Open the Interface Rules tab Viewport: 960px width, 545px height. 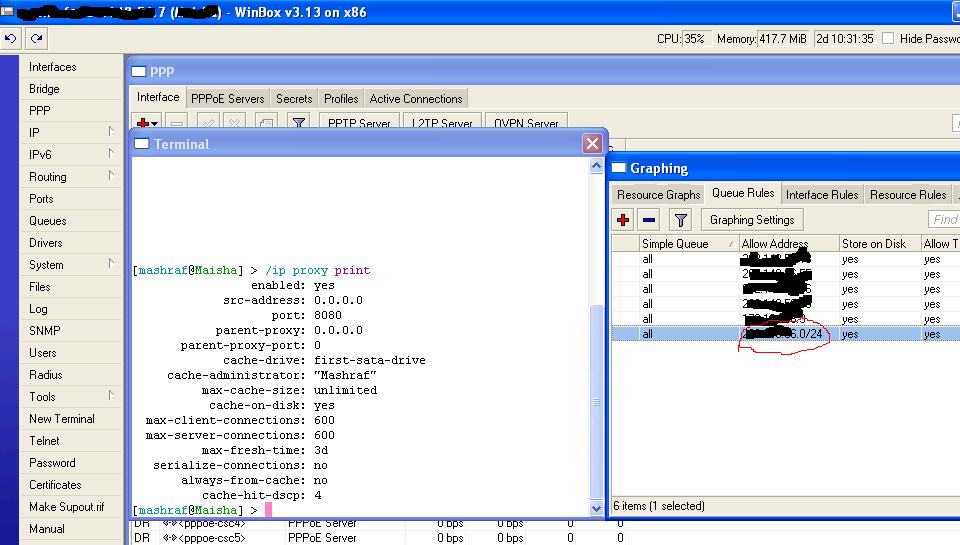tap(822, 195)
